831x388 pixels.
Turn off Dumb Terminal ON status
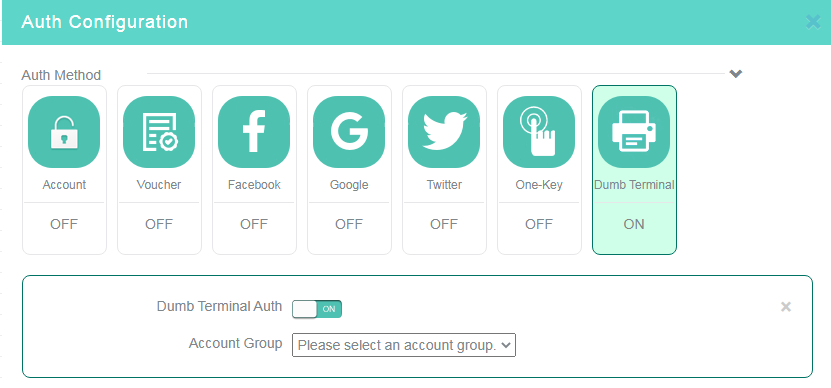point(634,224)
